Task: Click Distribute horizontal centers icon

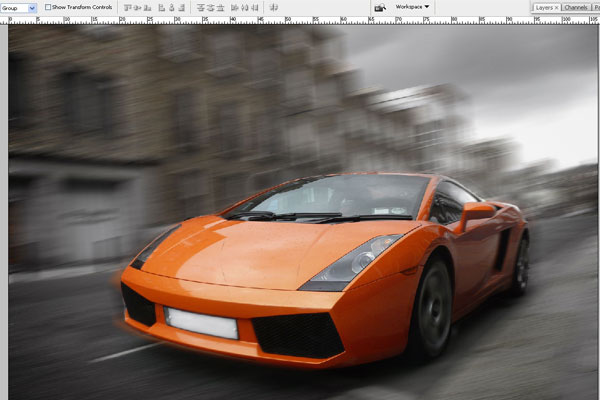Action: [245, 7]
